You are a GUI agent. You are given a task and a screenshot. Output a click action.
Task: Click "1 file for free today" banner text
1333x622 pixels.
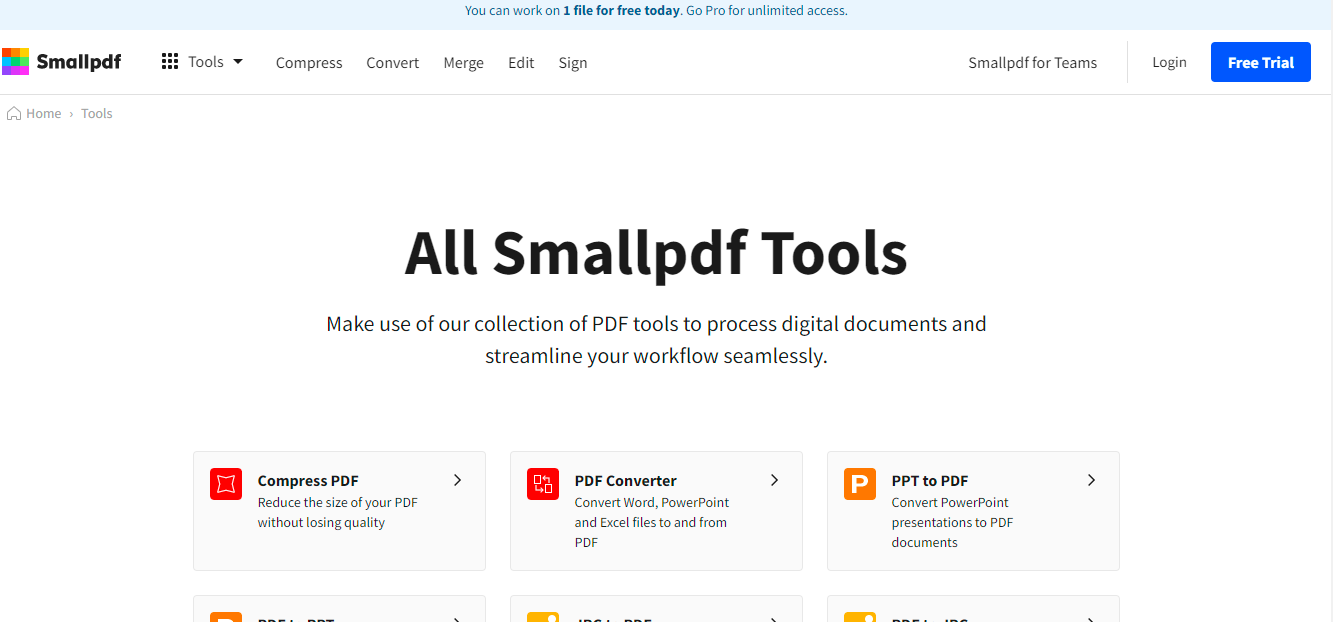pyautogui.click(x=622, y=11)
